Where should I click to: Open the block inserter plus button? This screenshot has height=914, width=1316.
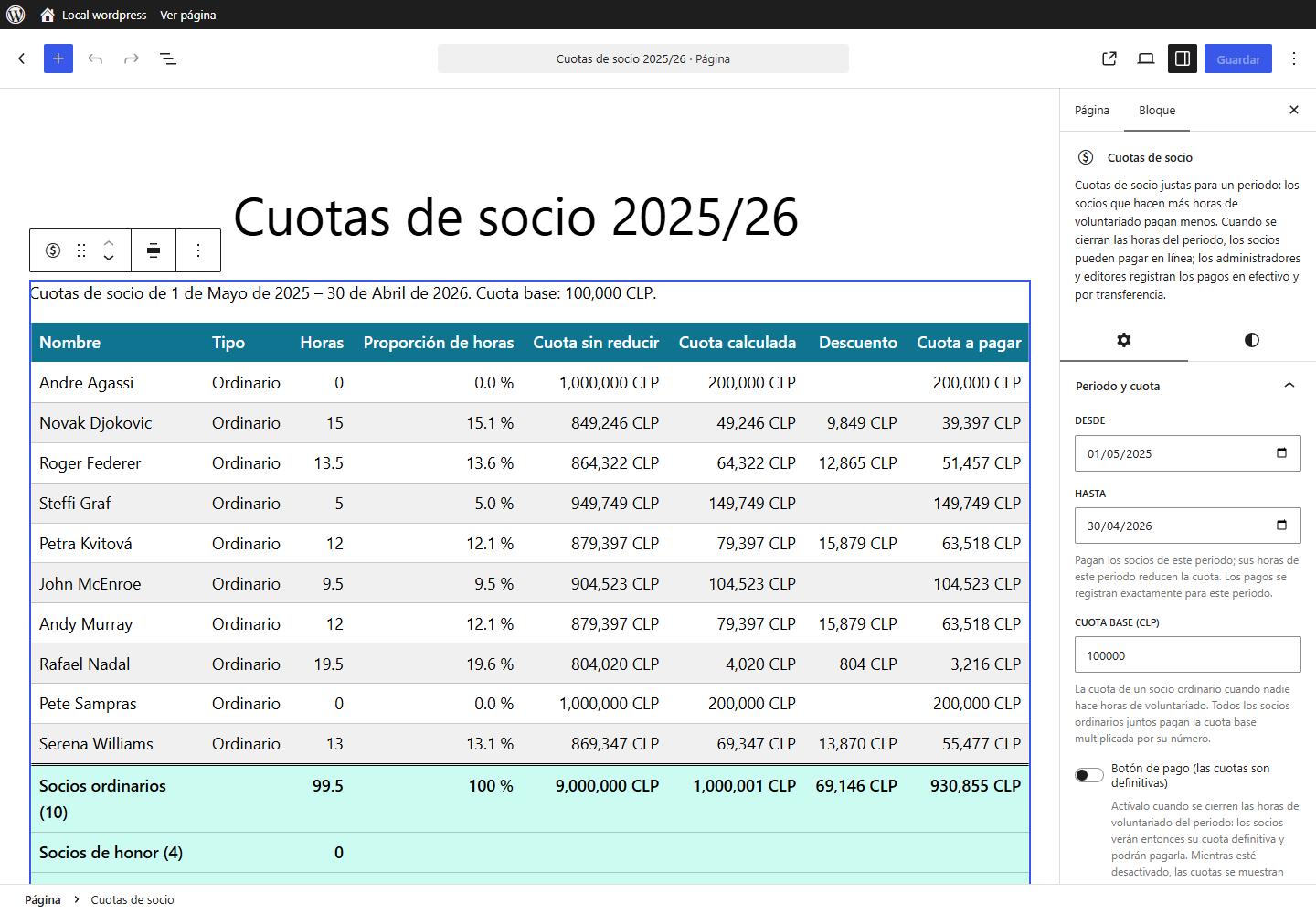click(x=58, y=58)
